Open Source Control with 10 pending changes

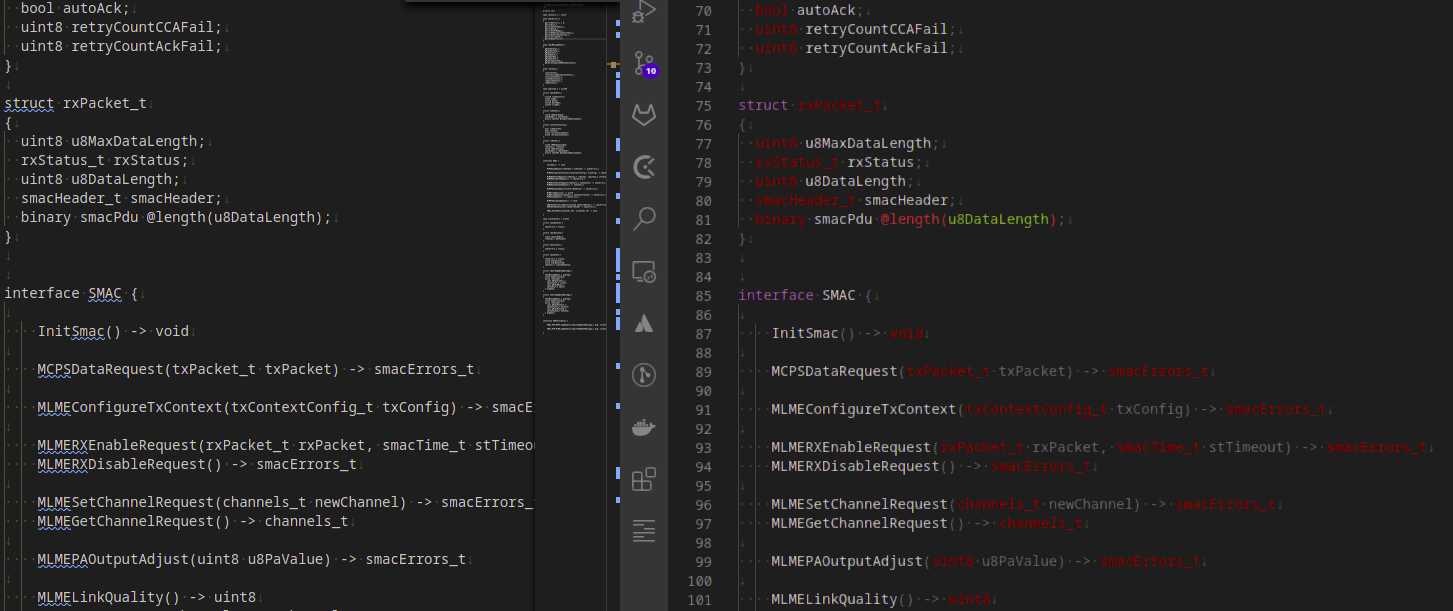pos(644,64)
